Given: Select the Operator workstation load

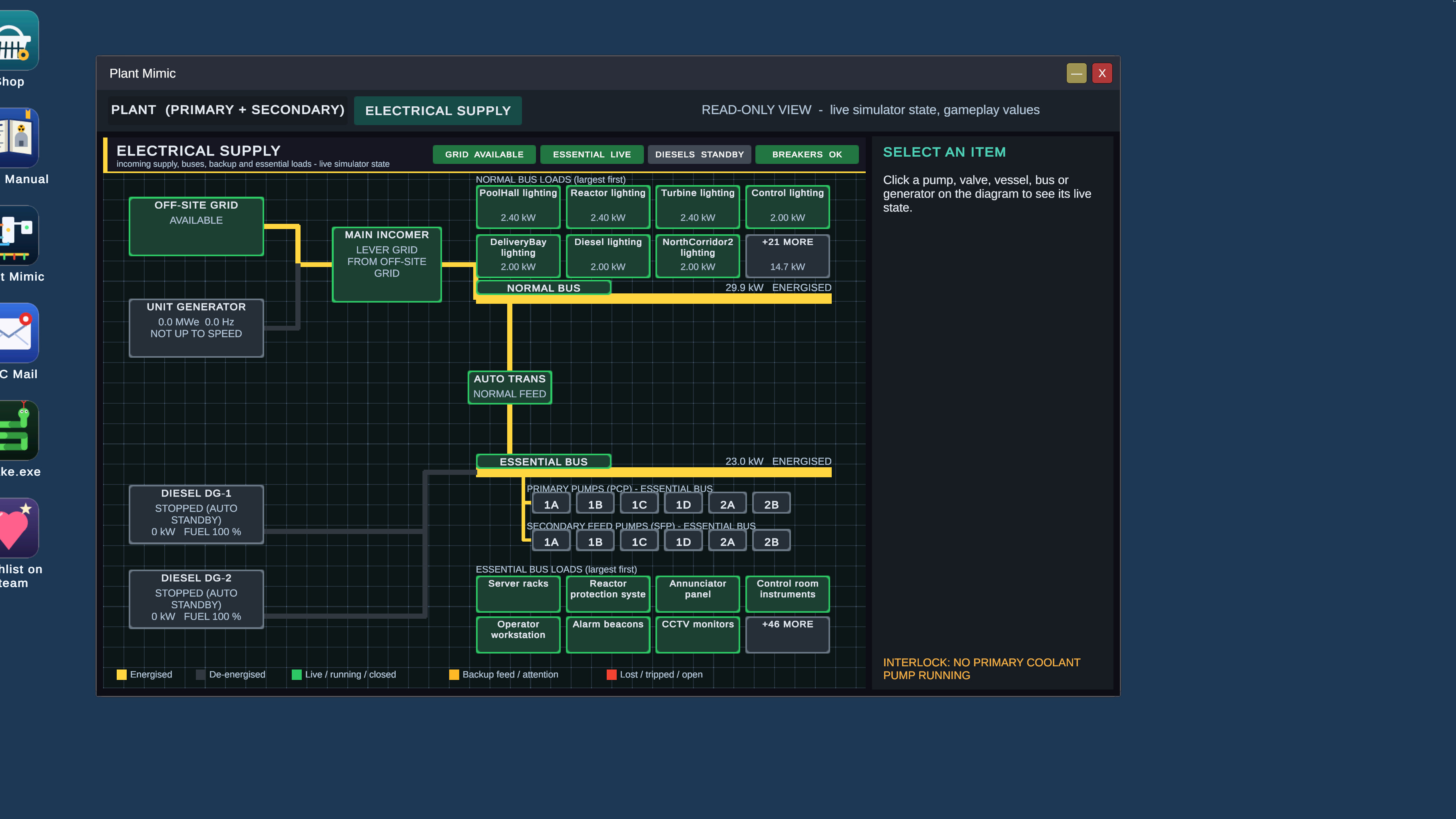Looking at the screenshot, I should point(518,634).
